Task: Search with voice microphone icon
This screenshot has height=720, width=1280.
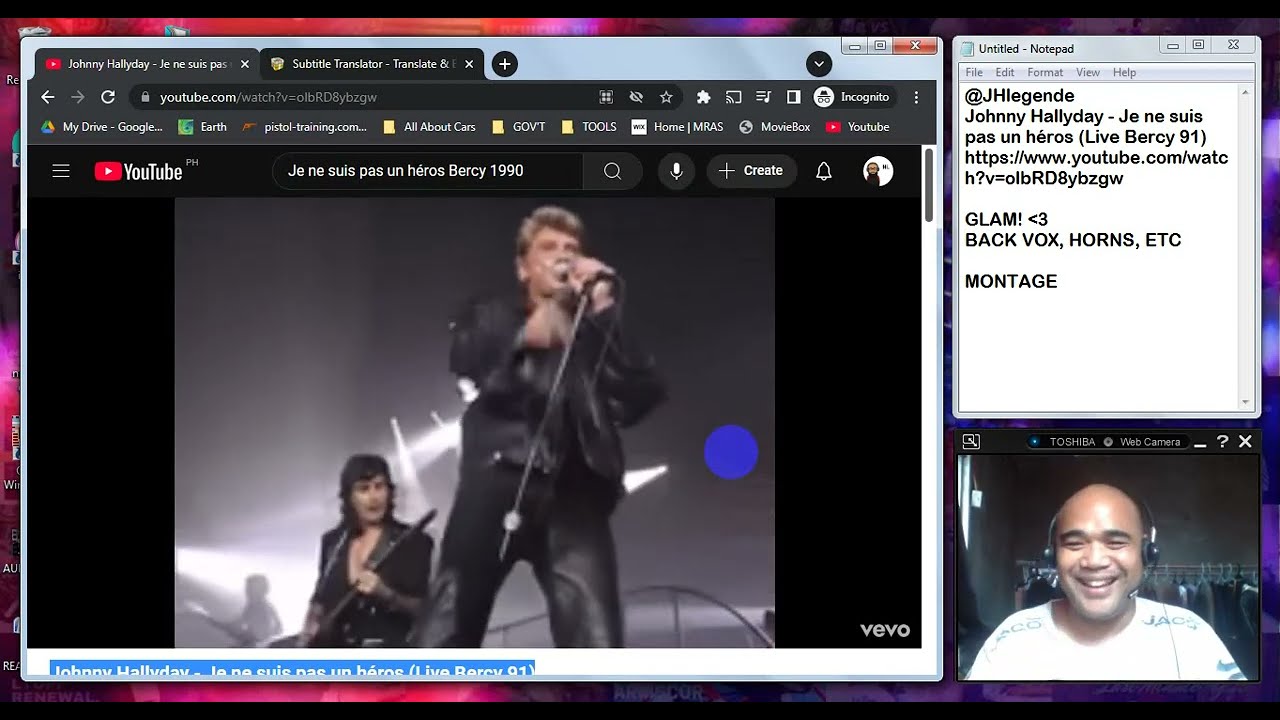Action: point(676,171)
